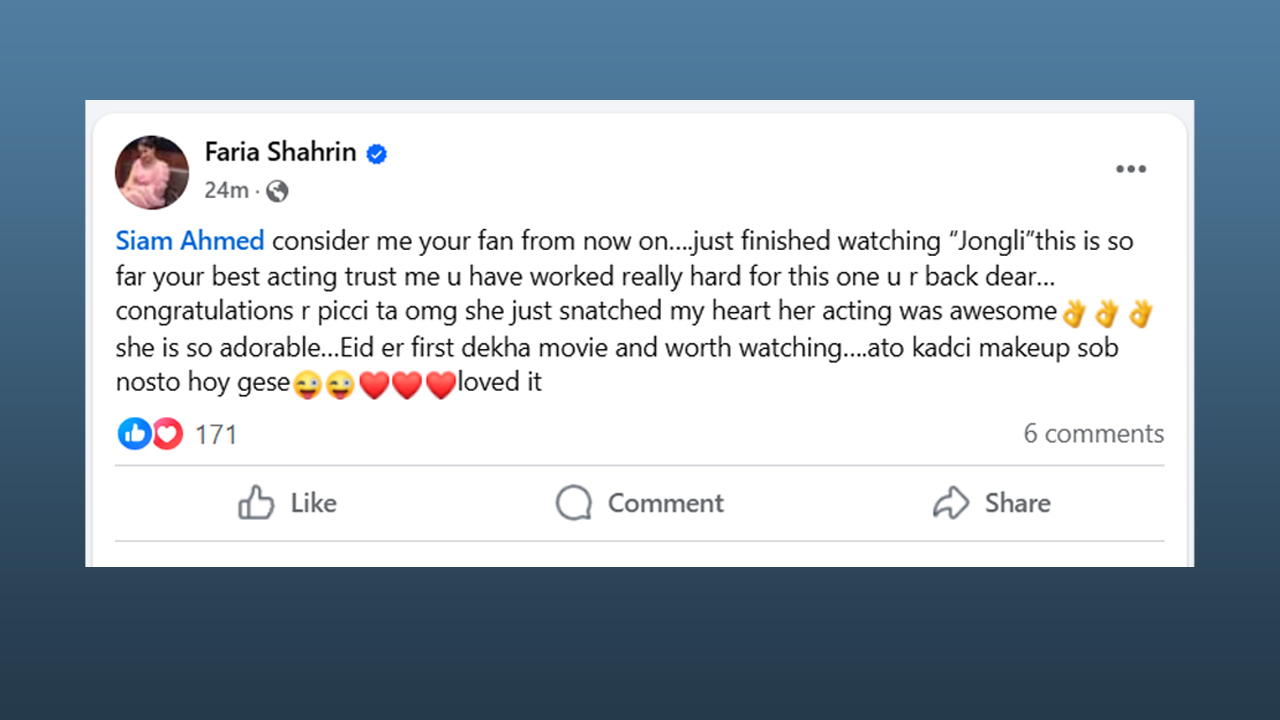Screen dimensions: 1280x720
Task: Toggle the Like button label
Action: click(x=313, y=502)
